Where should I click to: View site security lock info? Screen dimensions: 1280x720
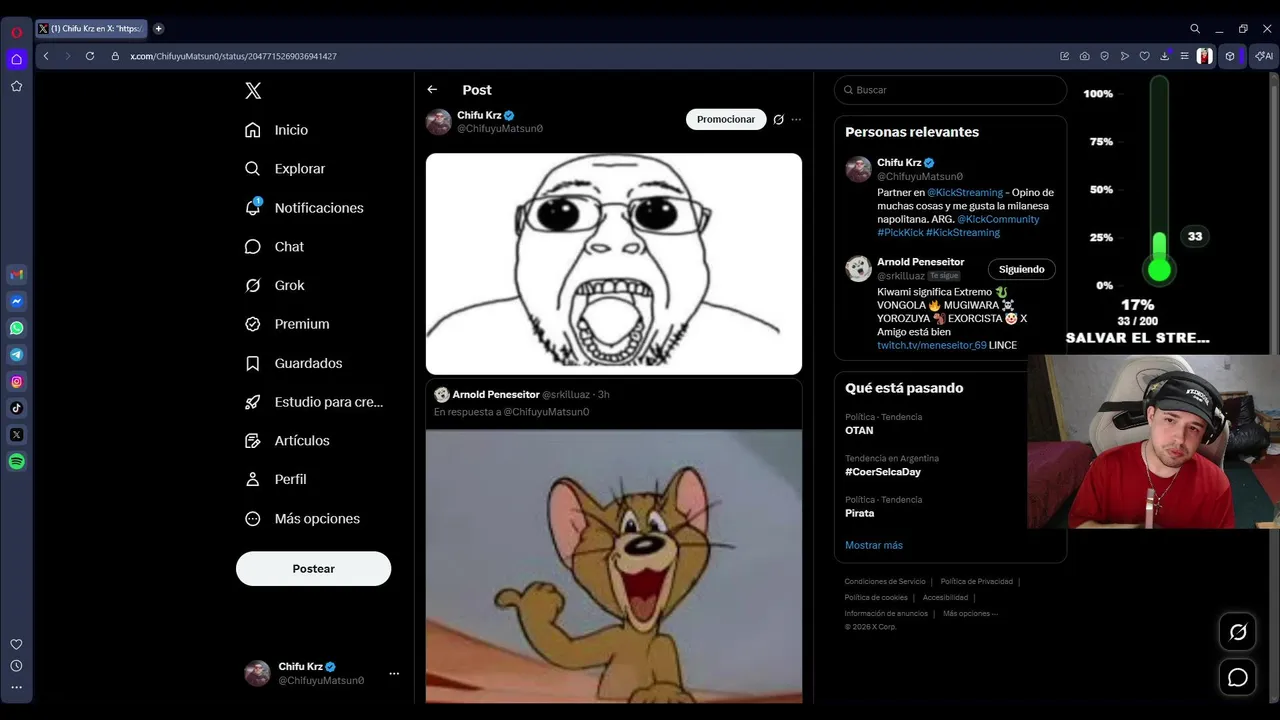click(115, 56)
